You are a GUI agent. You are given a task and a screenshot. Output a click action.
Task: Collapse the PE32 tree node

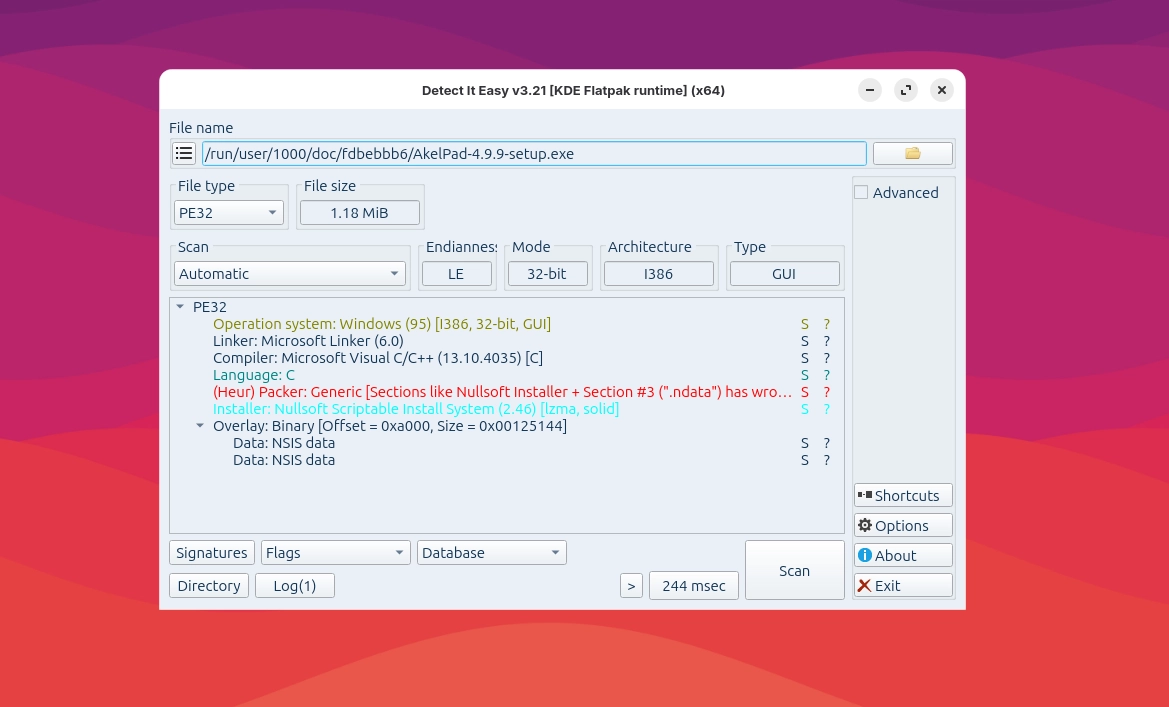pyautogui.click(x=180, y=307)
